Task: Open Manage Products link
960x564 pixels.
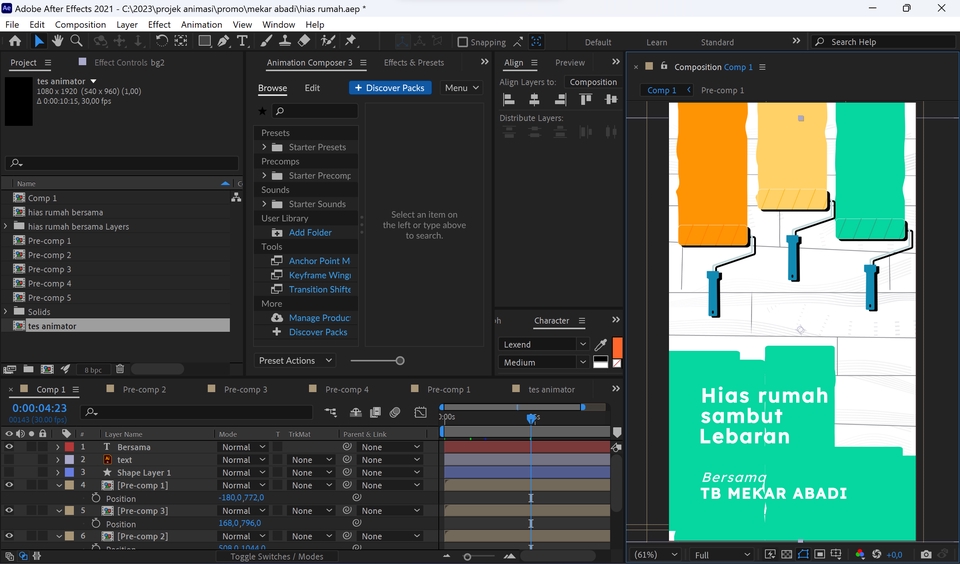Action: tap(319, 318)
